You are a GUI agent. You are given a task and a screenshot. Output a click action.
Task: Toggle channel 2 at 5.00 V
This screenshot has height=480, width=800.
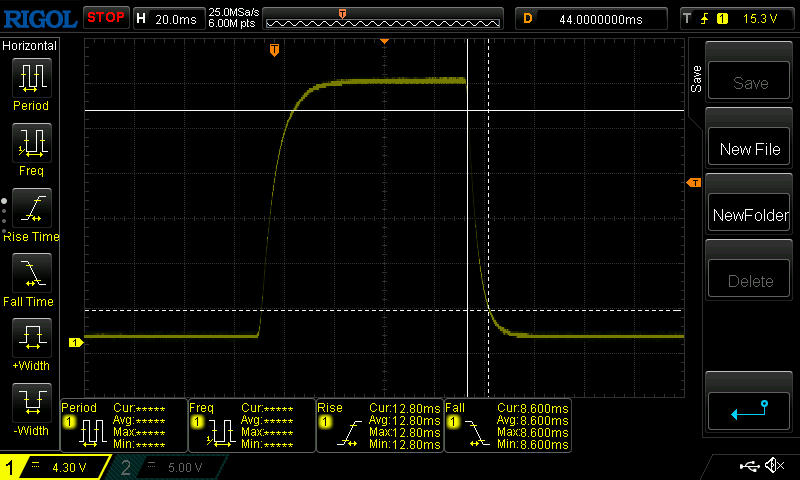pyautogui.click(x=165, y=467)
